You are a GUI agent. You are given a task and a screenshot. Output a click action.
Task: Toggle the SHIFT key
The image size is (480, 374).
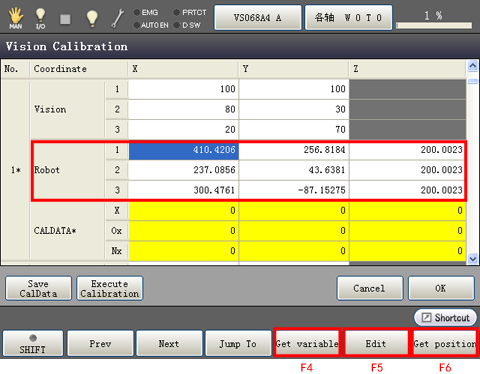[x=33, y=343]
